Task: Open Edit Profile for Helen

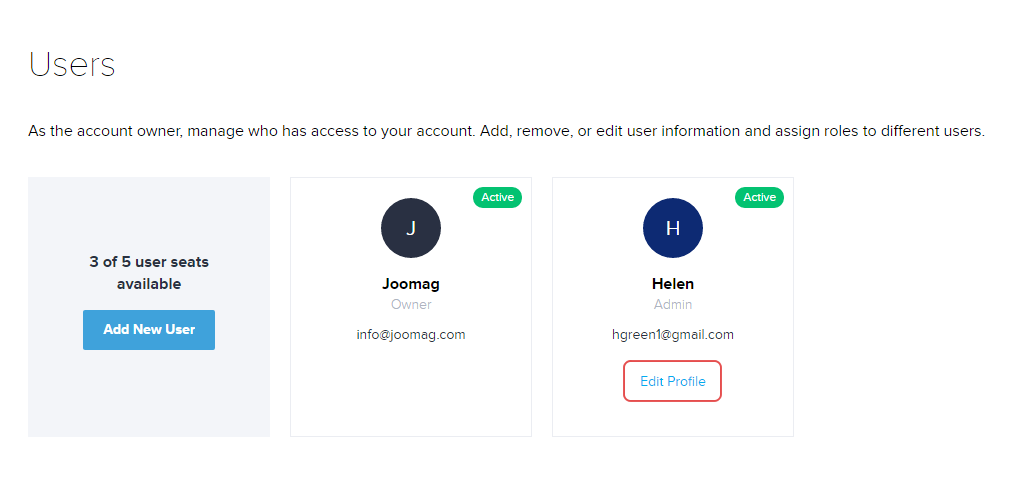Action: click(x=672, y=381)
